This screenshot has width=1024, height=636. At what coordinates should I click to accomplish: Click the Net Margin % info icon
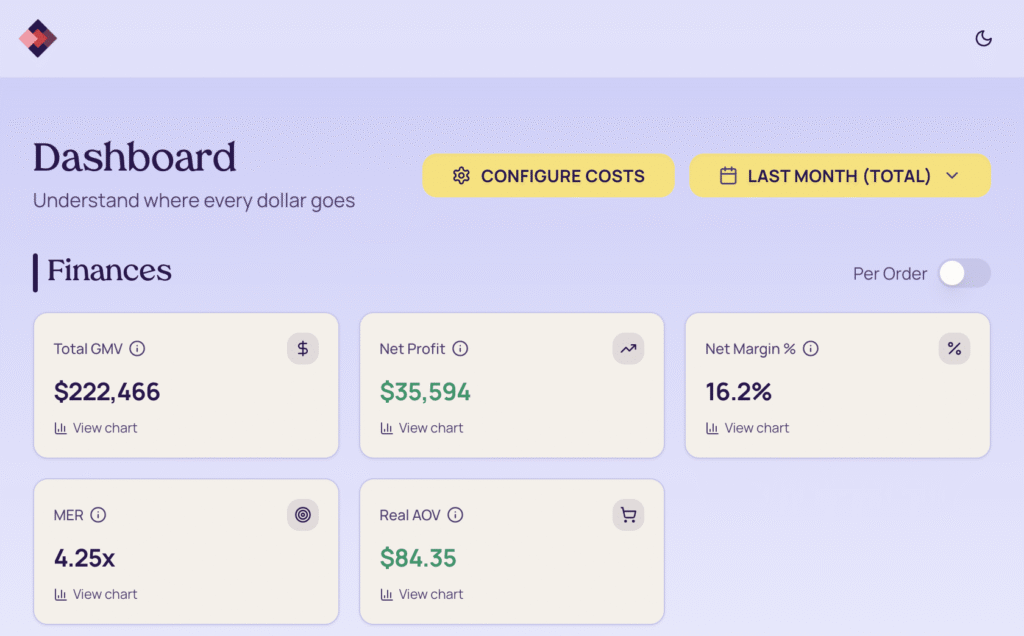click(x=811, y=349)
